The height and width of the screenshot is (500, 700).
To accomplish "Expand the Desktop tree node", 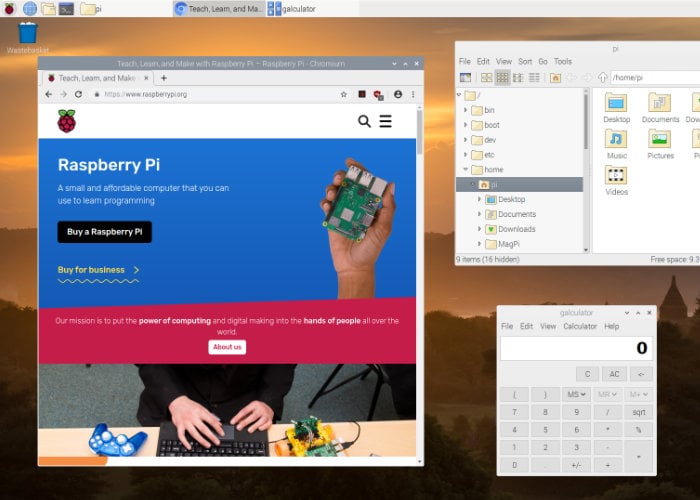I will (479, 199).
